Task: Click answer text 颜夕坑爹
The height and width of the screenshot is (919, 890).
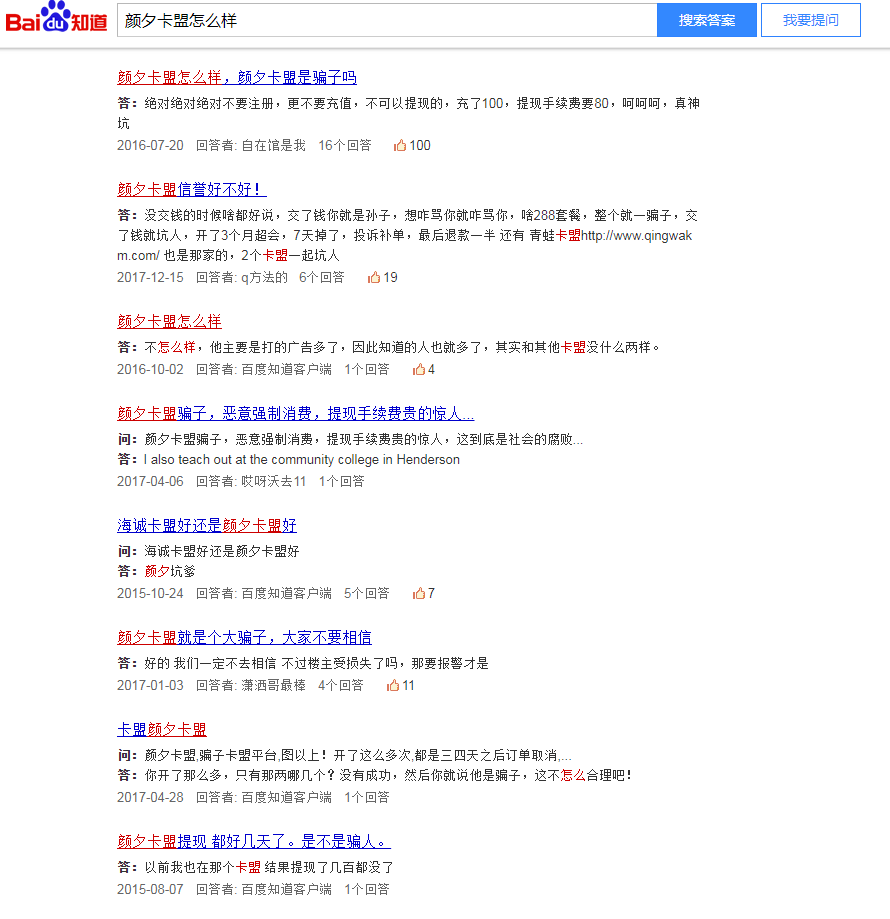Action: point(170,571)
